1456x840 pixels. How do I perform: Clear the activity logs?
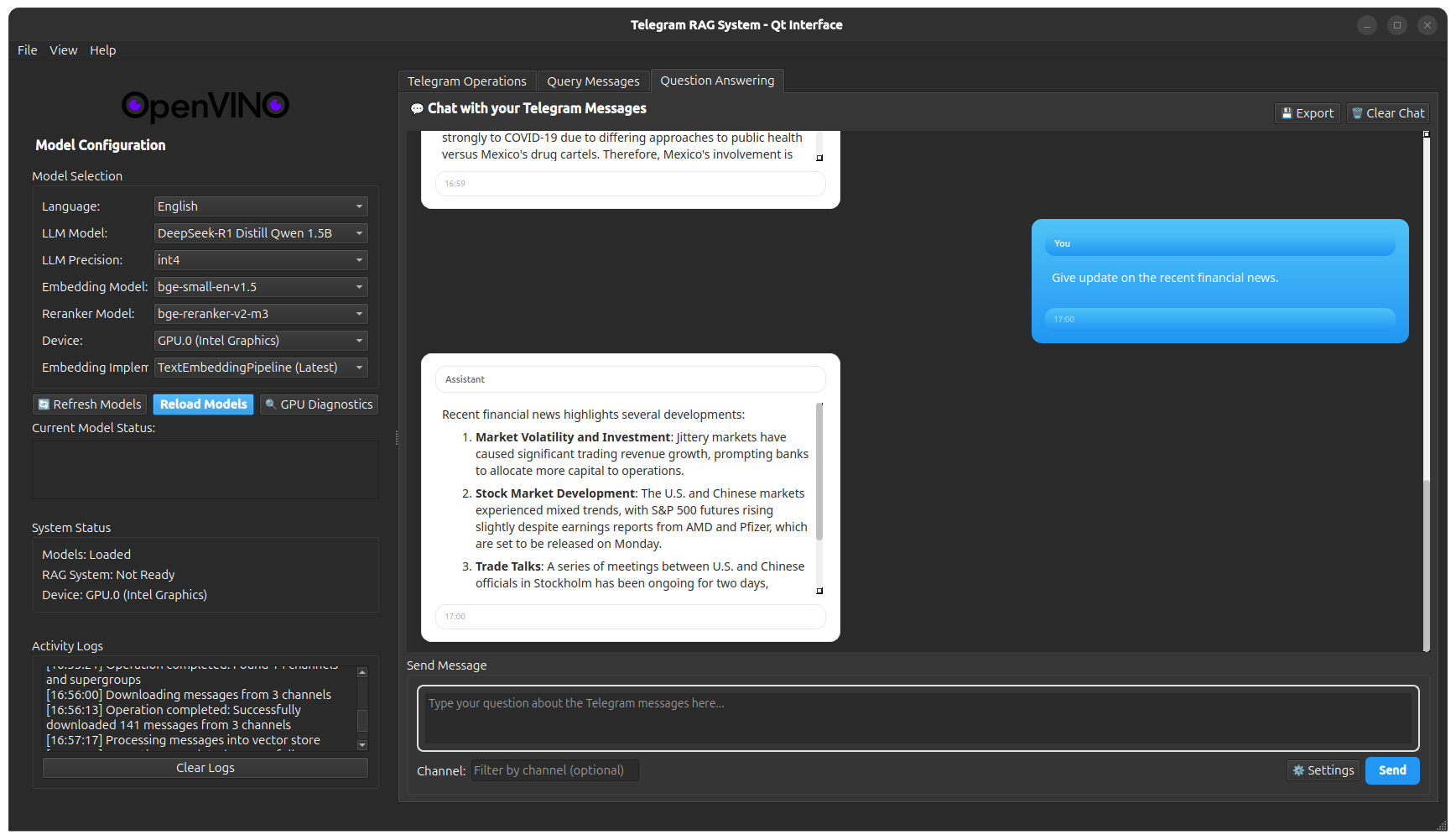[205, 768]
